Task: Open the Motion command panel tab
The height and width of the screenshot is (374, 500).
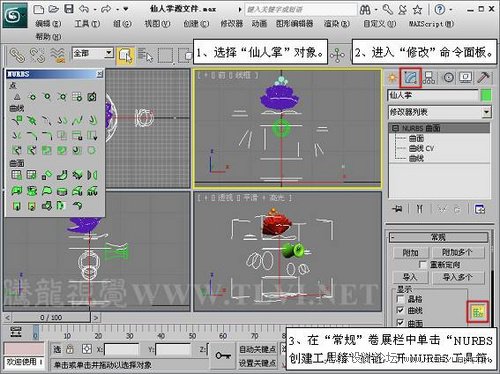Action: click(449, 78)
